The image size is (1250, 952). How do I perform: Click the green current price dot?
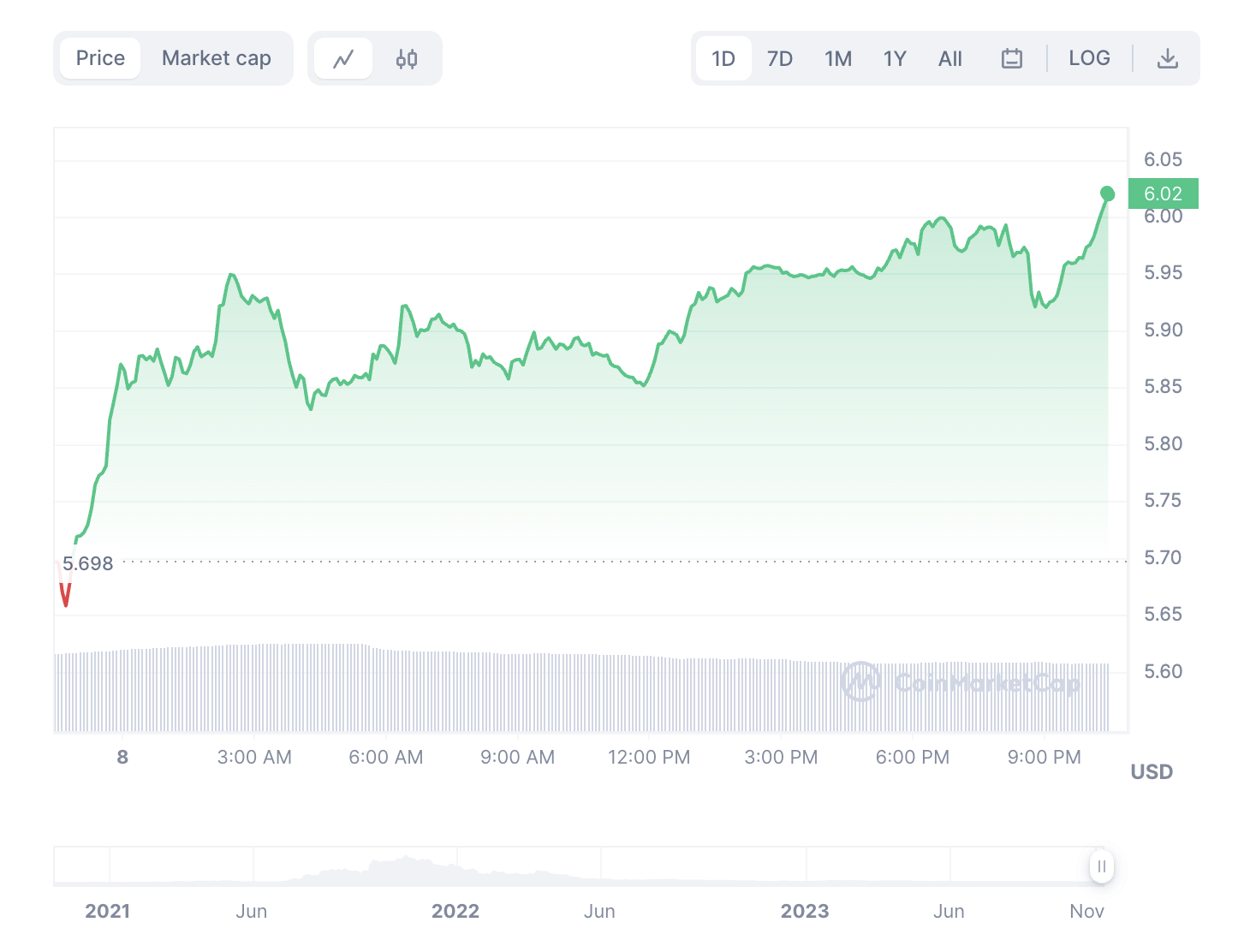pyautogui.click(x=1107, y=193)
